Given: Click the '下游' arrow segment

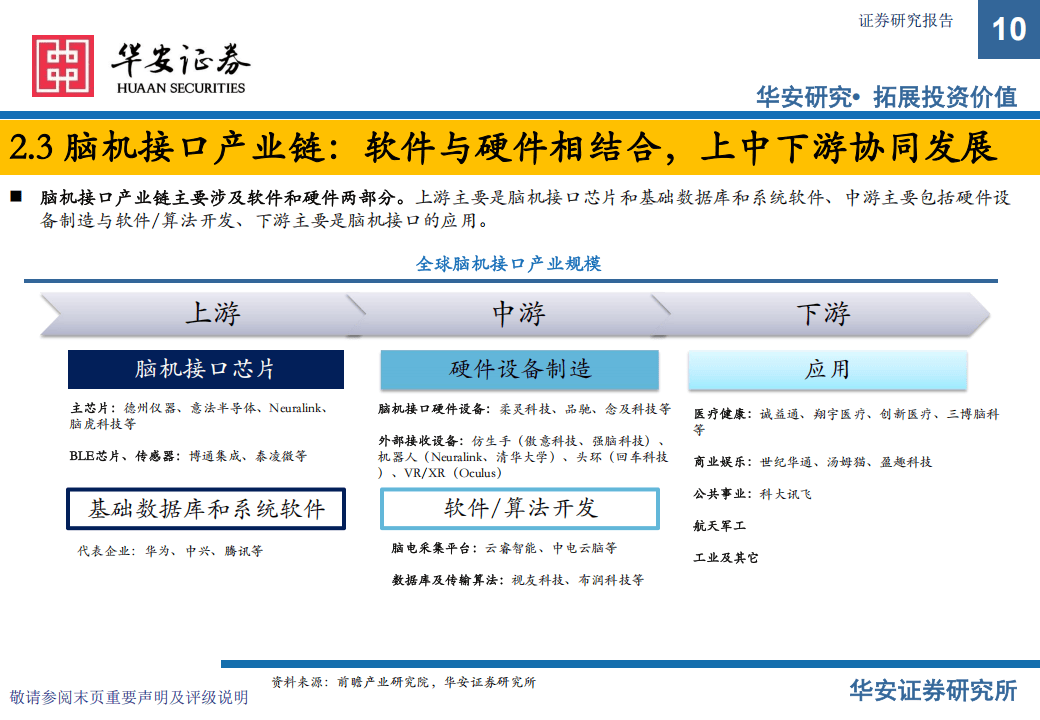Looking at the screenshot, I should click(821, 314).
